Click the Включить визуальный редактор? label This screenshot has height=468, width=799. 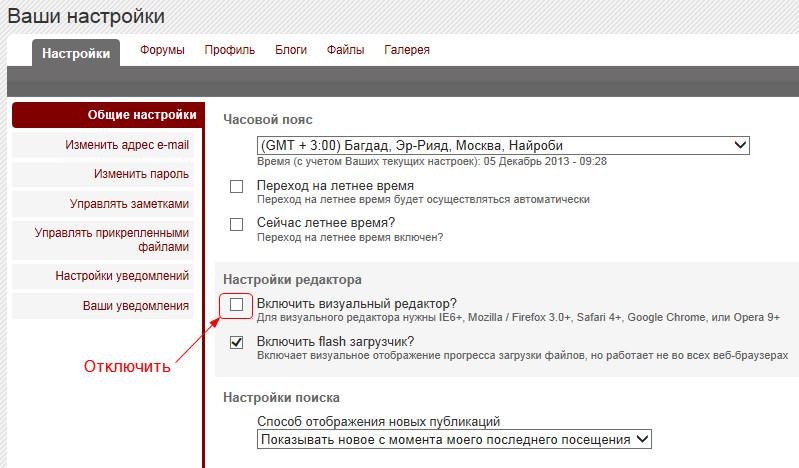(x=357, y=304)
